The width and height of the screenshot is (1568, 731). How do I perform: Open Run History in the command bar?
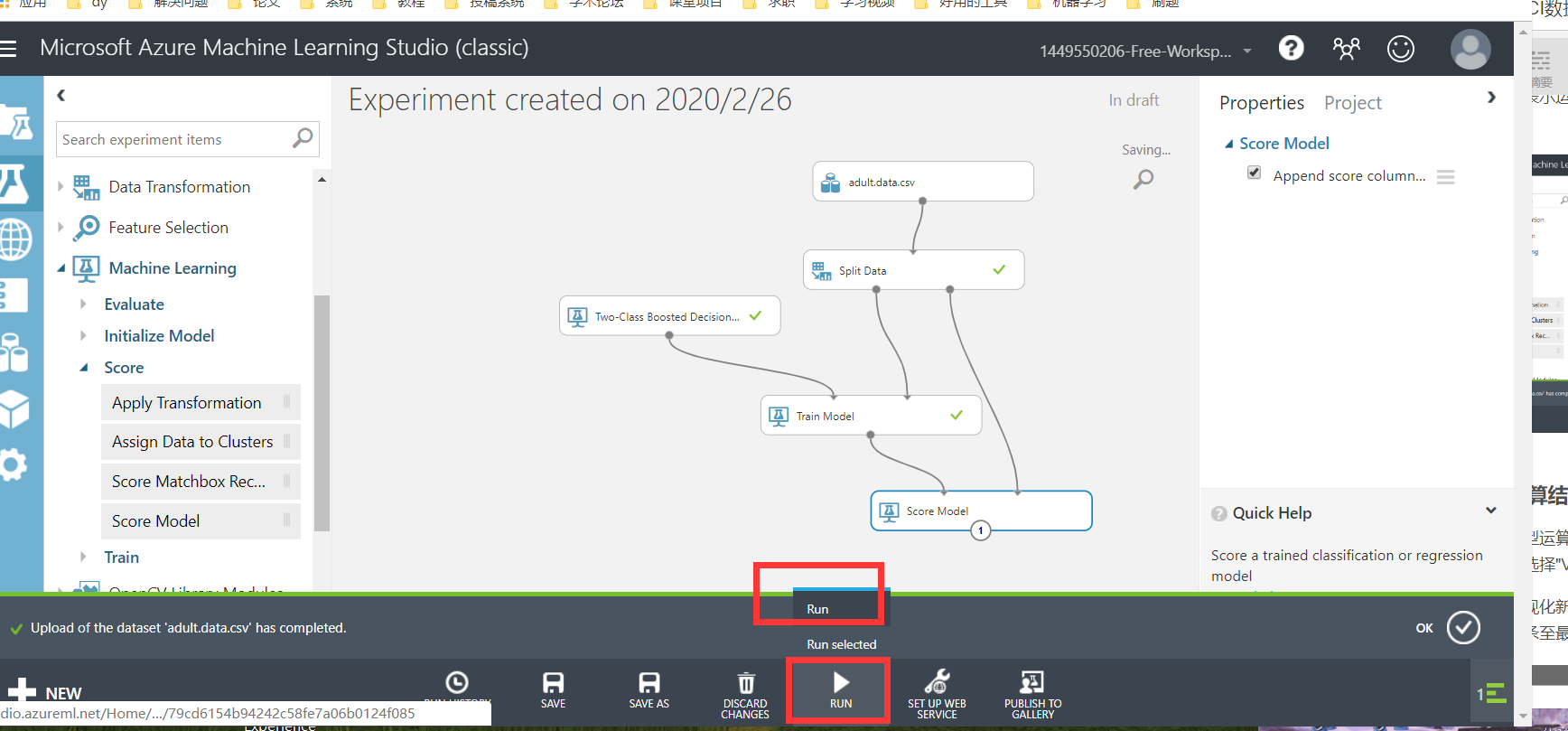pos(457,689)
